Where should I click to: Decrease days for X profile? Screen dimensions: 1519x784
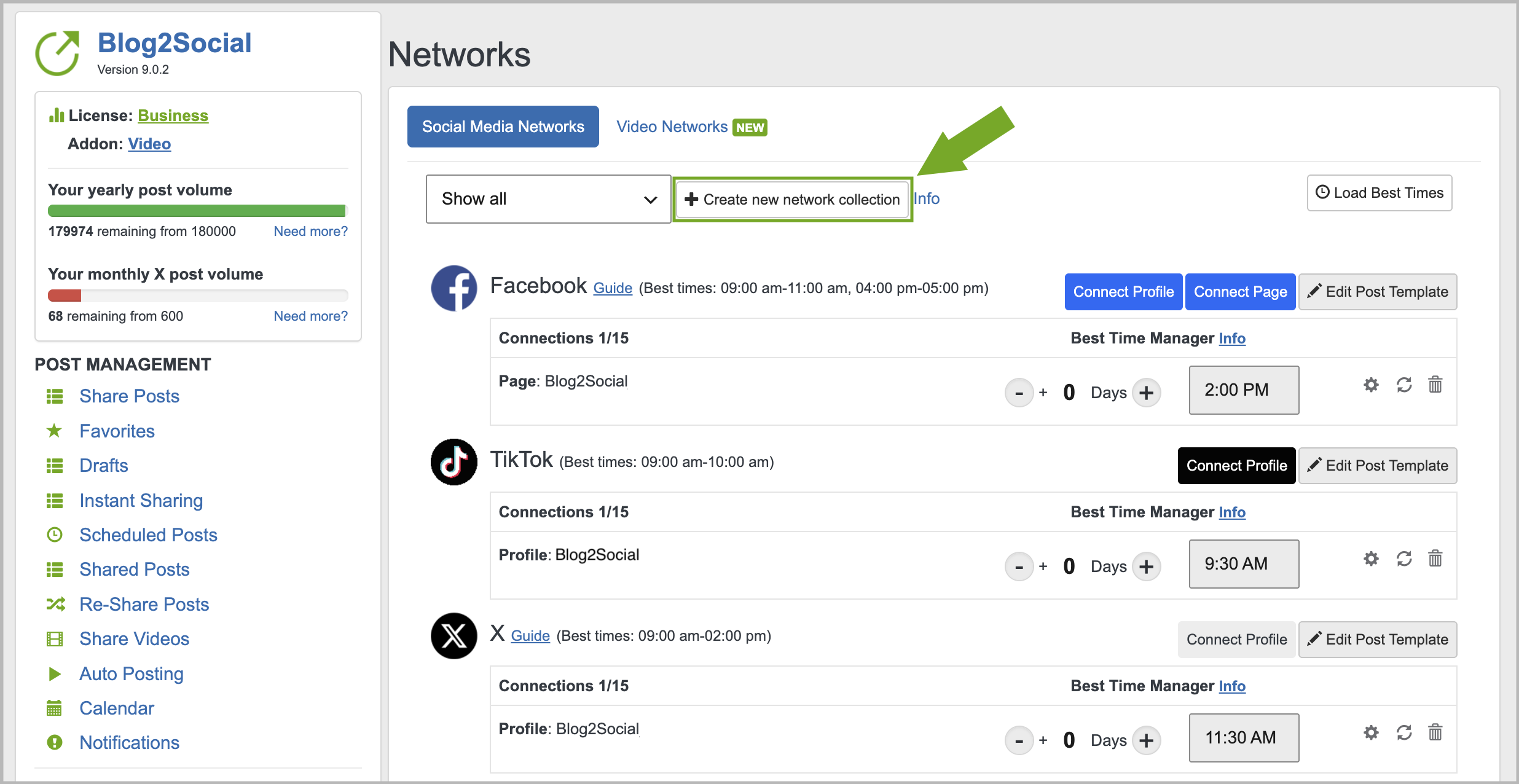click(x=1019, y=740)
